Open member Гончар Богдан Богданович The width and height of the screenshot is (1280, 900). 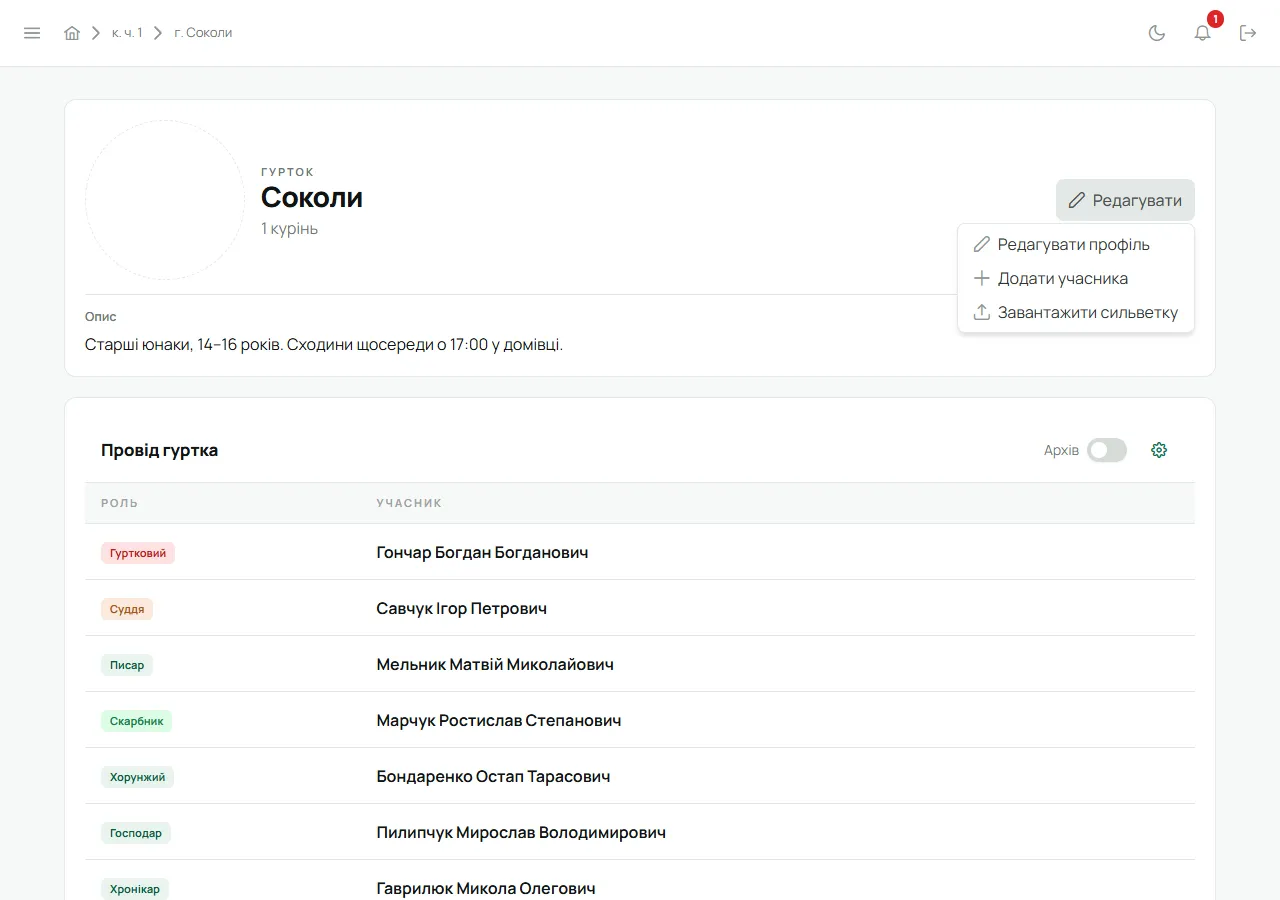(482, 552)
